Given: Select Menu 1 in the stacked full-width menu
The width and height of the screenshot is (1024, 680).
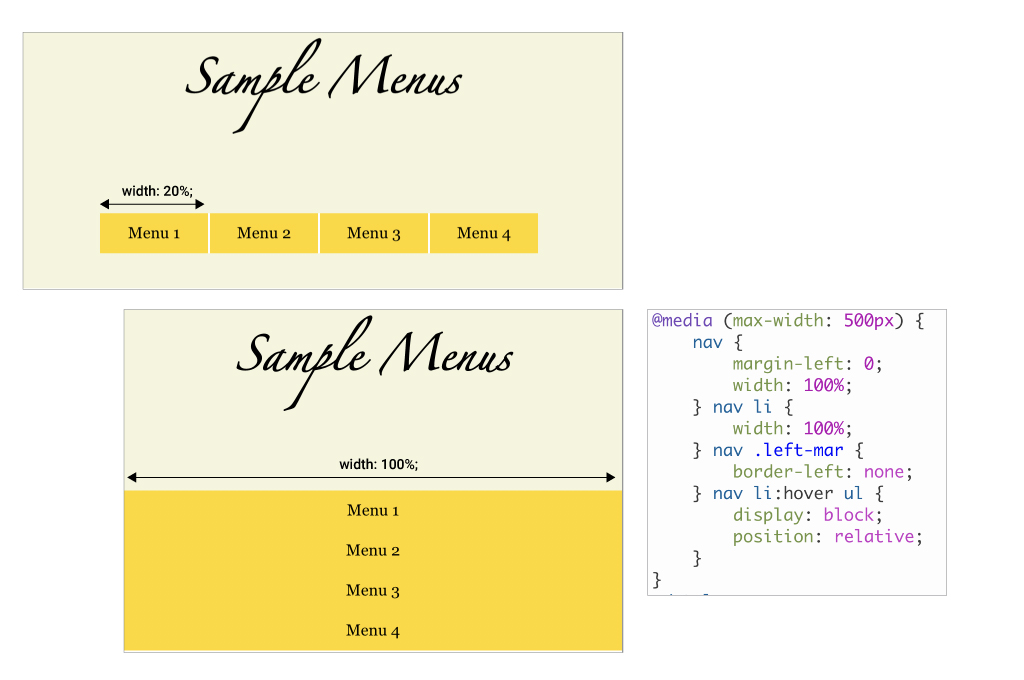Looking at the screenshot, I should [373, 510].
